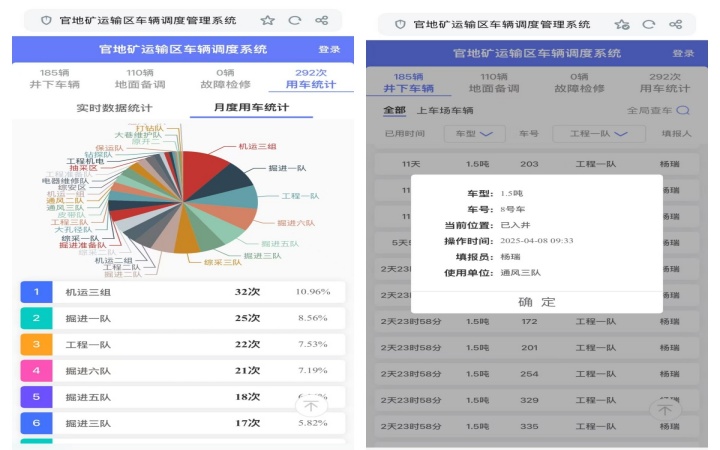Viewport: 720px width, 450px height.
Task: Reload the page in left browser bar
Action: click(294, 20)
